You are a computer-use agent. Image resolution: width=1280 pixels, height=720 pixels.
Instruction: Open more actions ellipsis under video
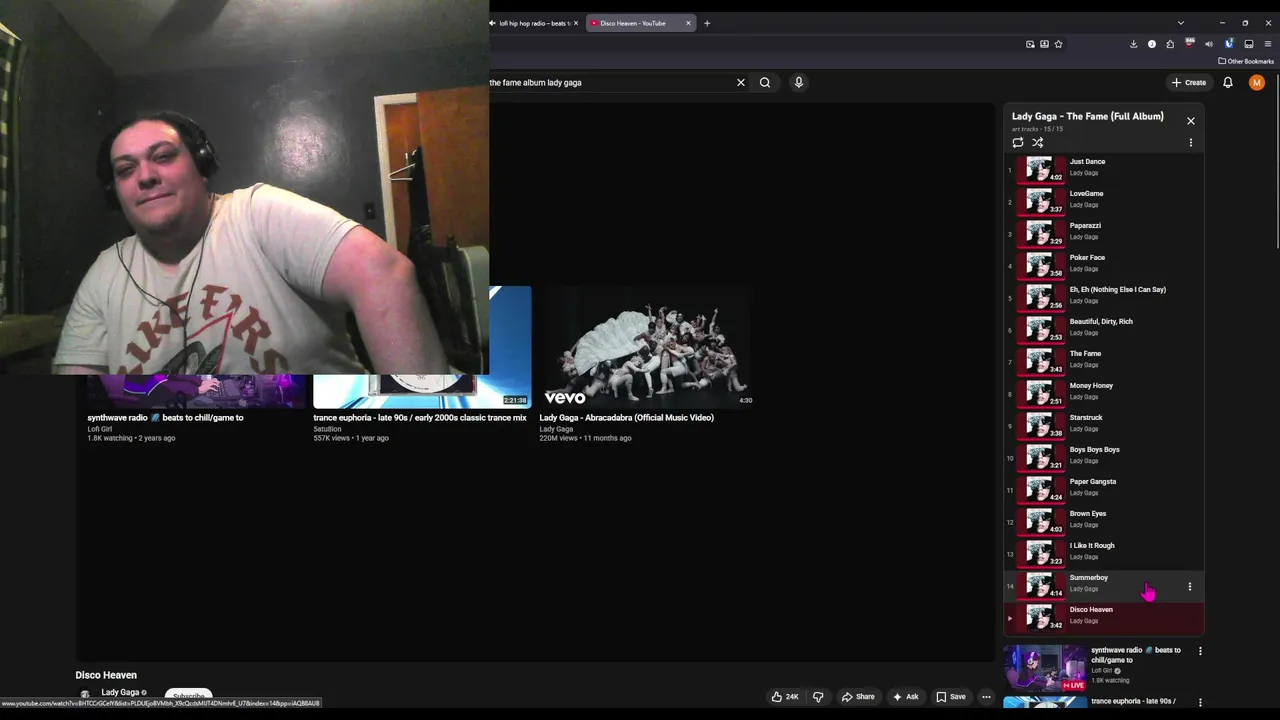[986, 697]
